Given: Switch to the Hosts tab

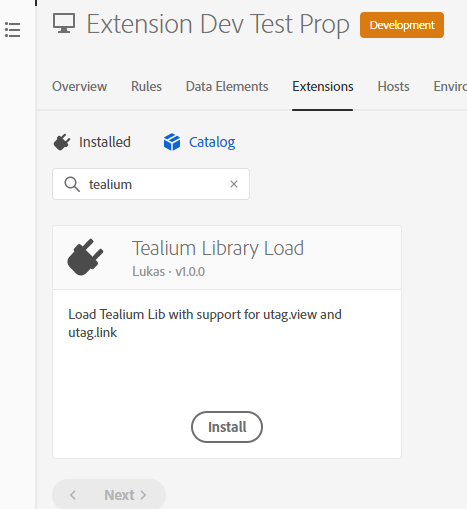Looking at the screenshot, I should [393, 87].
